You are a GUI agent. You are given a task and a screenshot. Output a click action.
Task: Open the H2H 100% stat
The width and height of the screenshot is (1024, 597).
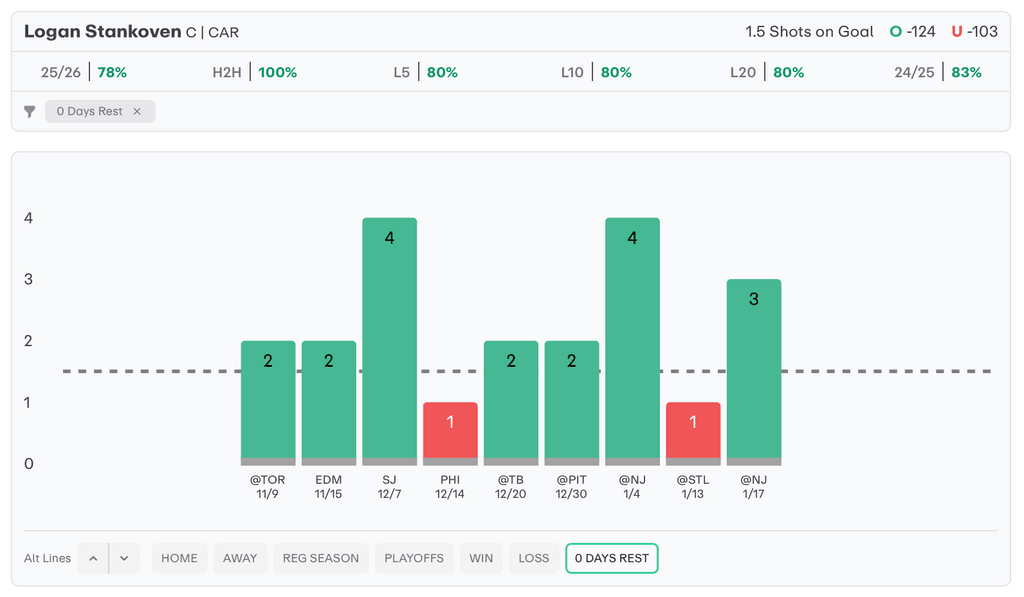coord(255,72)
